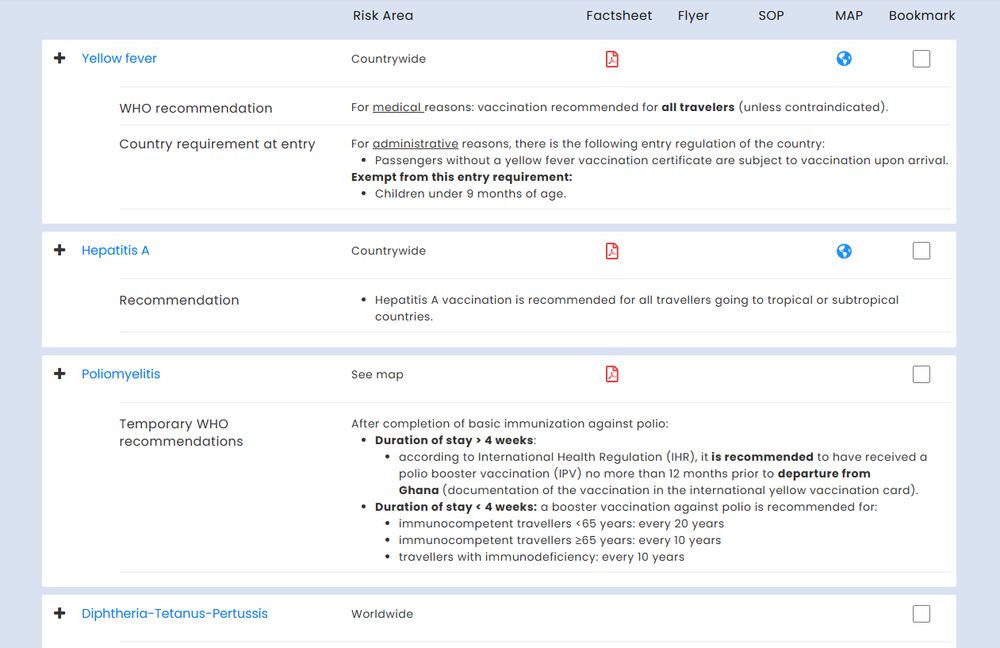Open the Yellow fever link
The width and height of the screenshot is (1000, 648).
coord(119,58)
